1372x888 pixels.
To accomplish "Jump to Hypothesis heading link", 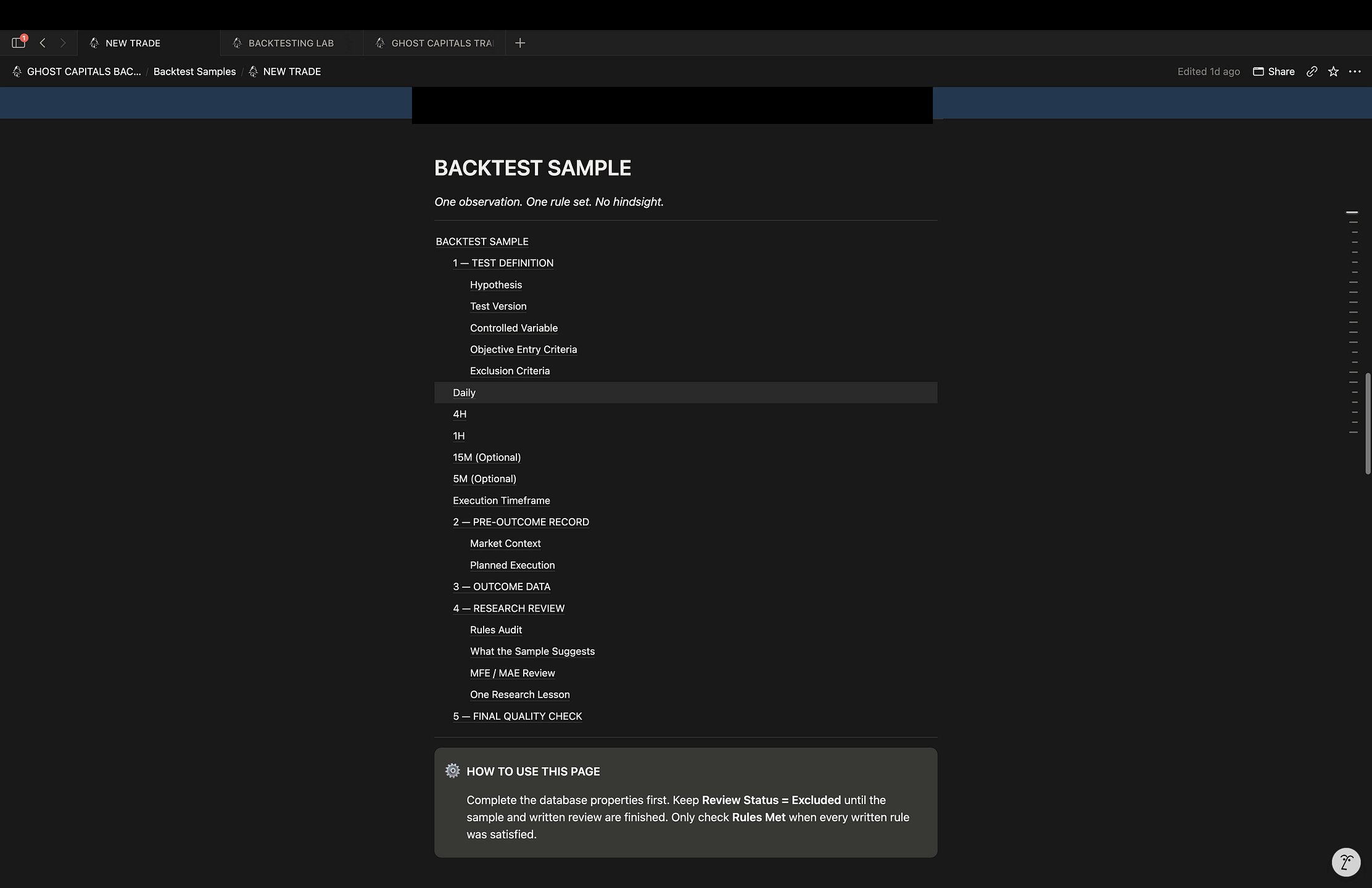I will pos(496,285).
